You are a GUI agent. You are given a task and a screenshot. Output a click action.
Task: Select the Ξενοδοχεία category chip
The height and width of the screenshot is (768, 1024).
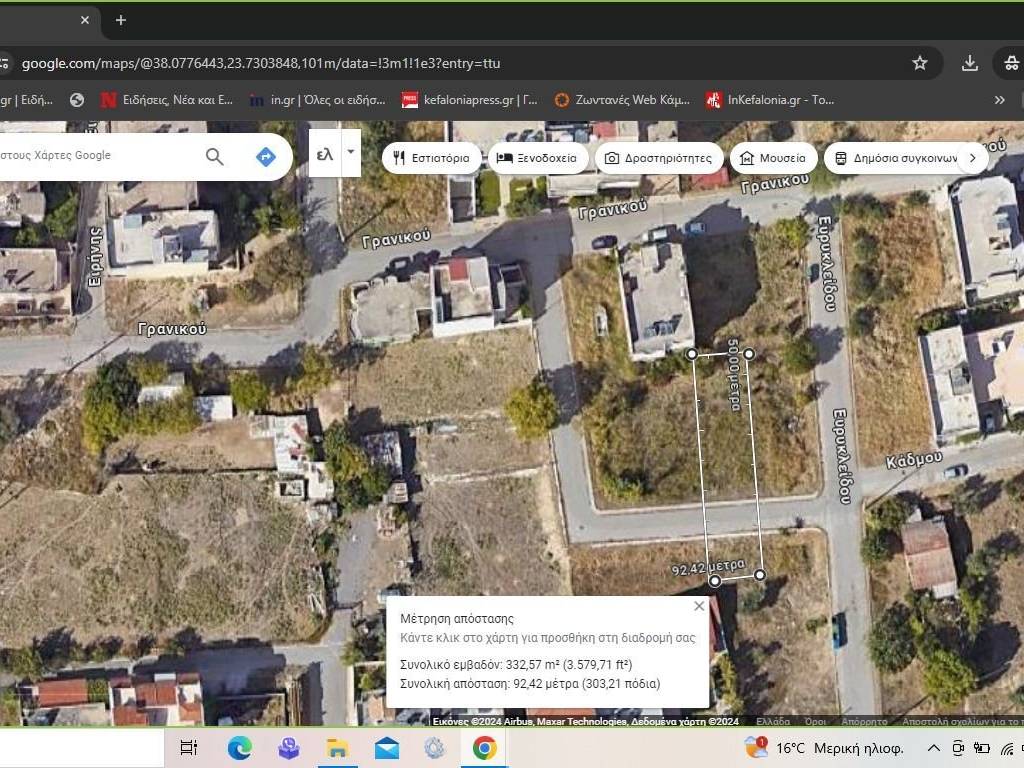tap(538, 158)
